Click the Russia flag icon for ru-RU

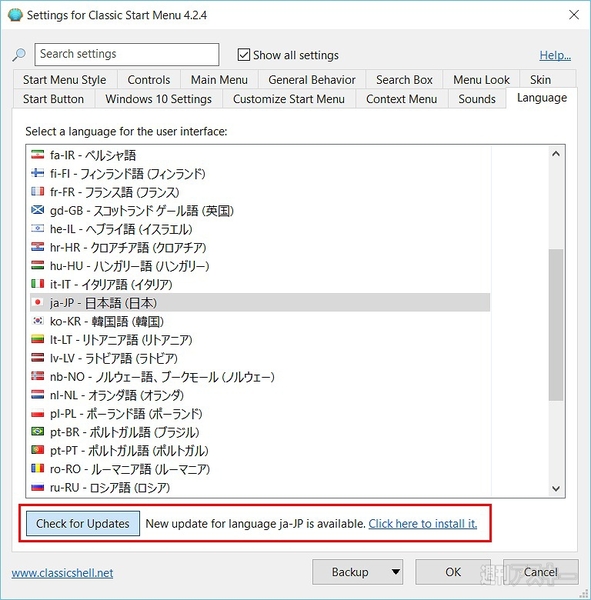click(38, 487)
